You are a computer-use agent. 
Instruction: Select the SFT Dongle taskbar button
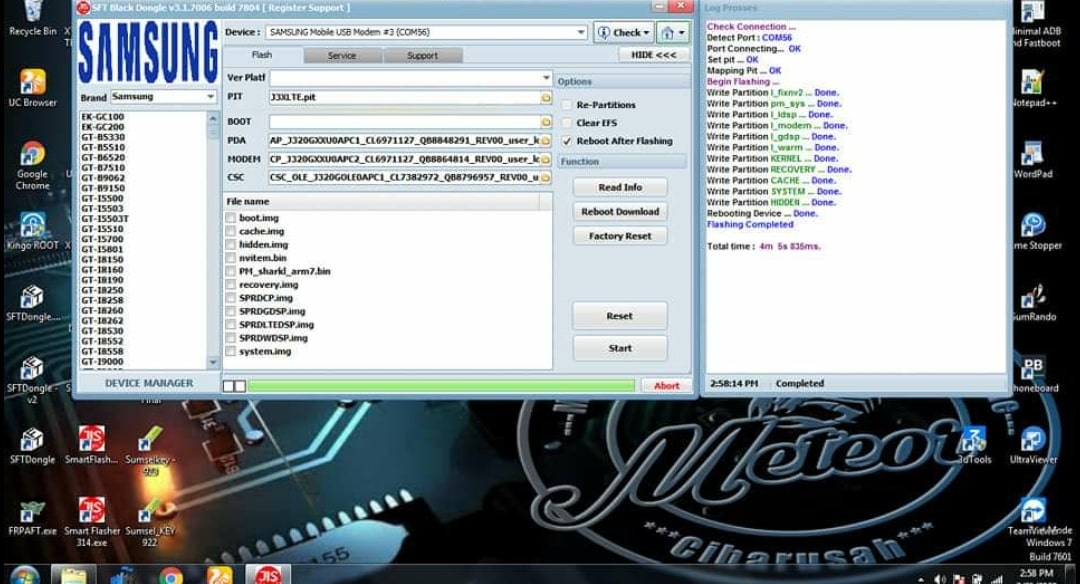point(268,574)
